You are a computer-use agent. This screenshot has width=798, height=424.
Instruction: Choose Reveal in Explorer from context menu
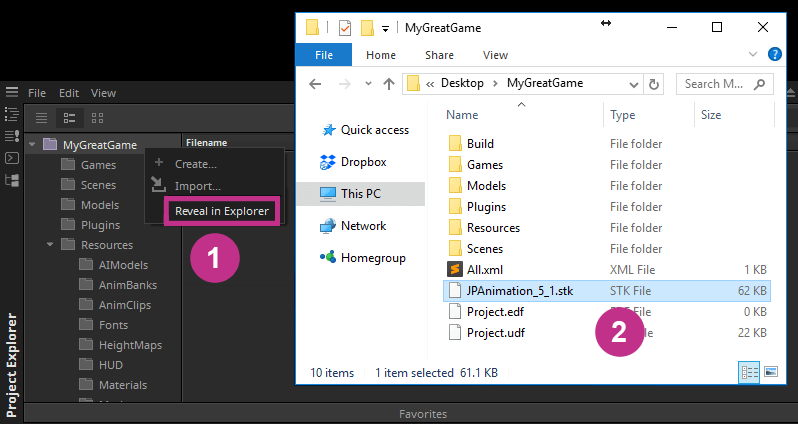[221, 211]
